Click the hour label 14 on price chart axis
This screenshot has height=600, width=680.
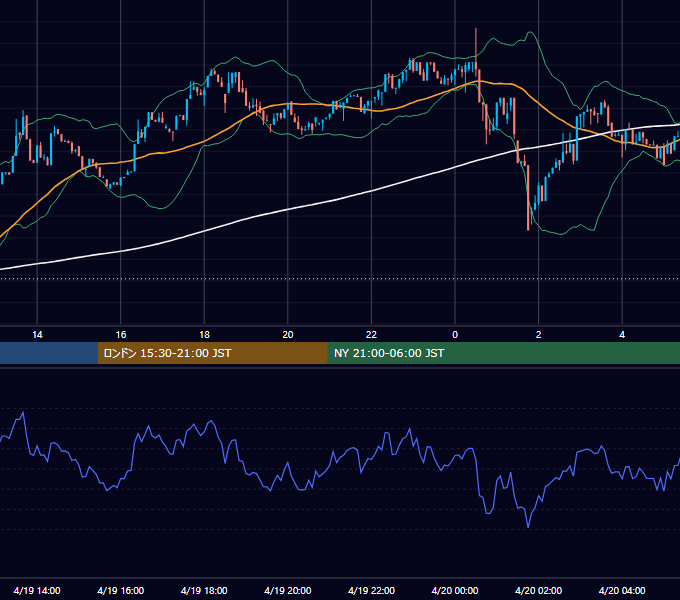tap(37, 335)
